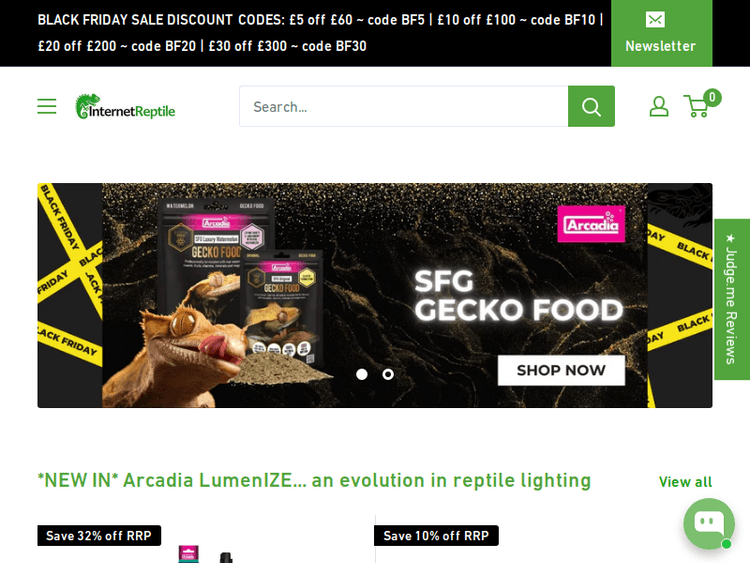The height and width of the screenshot is (563, 750).
Task: Click the InternetReptile chameleon logo
Action: pyautogui.click(x=125, y=106)
